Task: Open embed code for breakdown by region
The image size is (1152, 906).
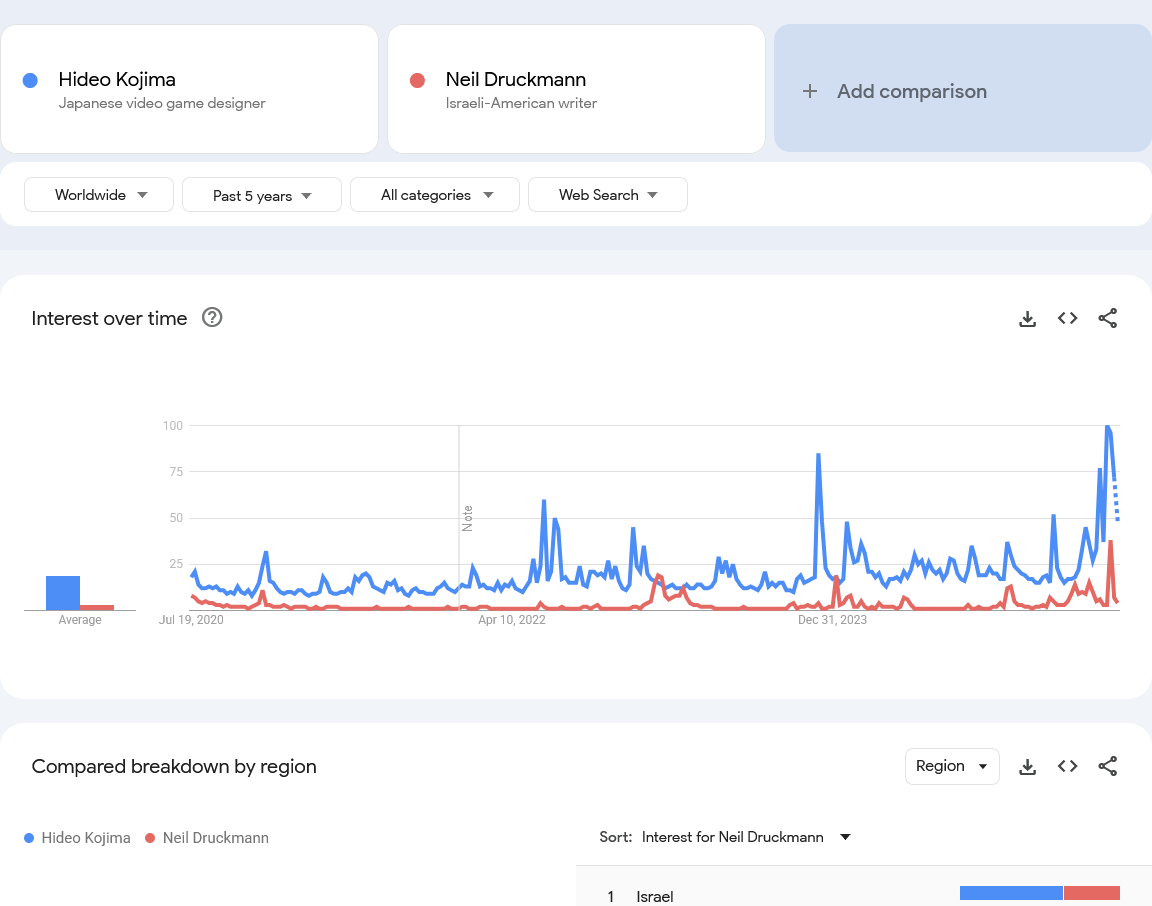Action: click(x=1068, y=766)
